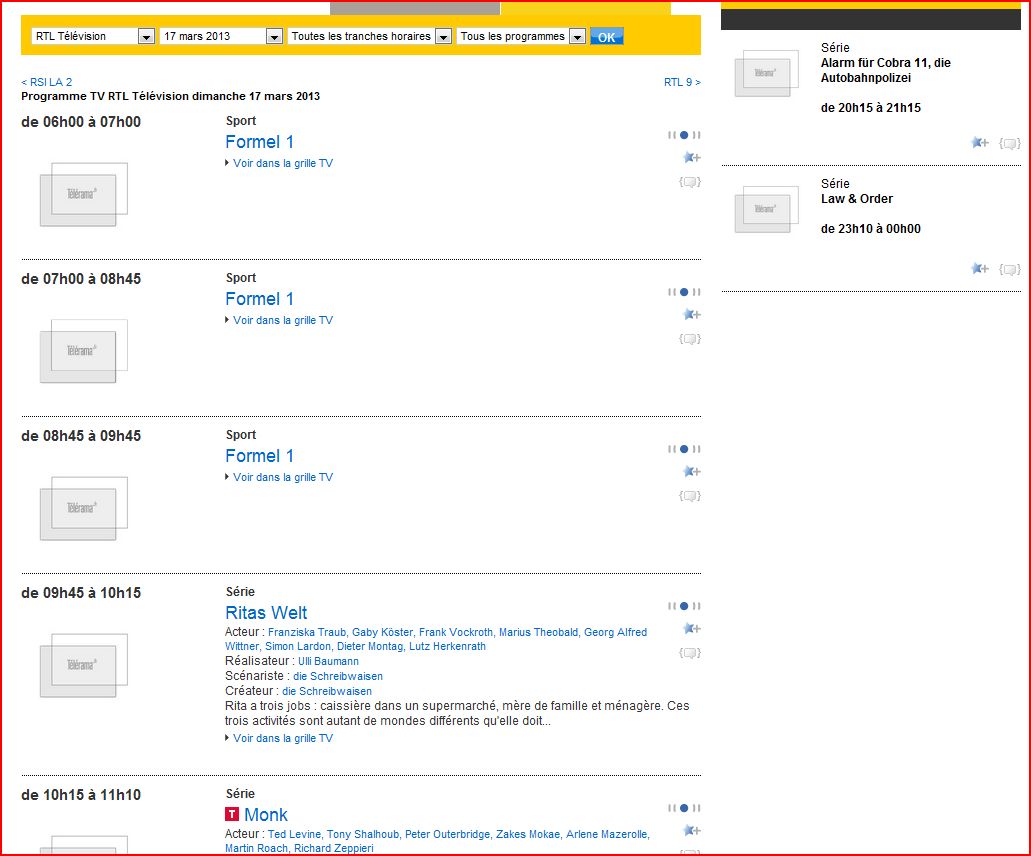
Task: Click the blue rating dot for Ritas Welt
Action: [684, 606]
